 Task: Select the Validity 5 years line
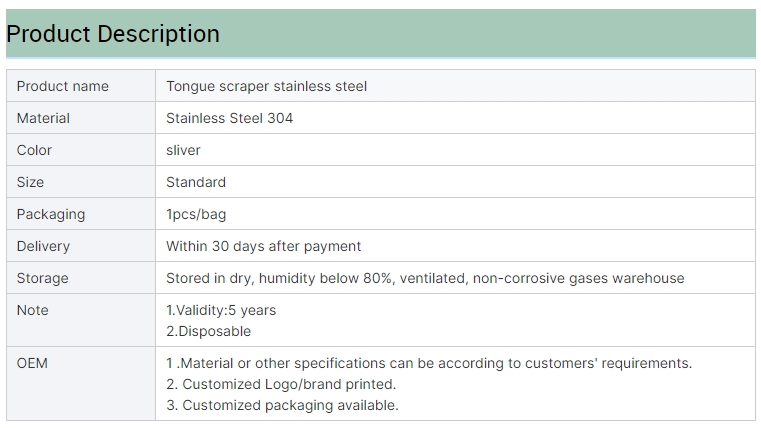(221, 311)
